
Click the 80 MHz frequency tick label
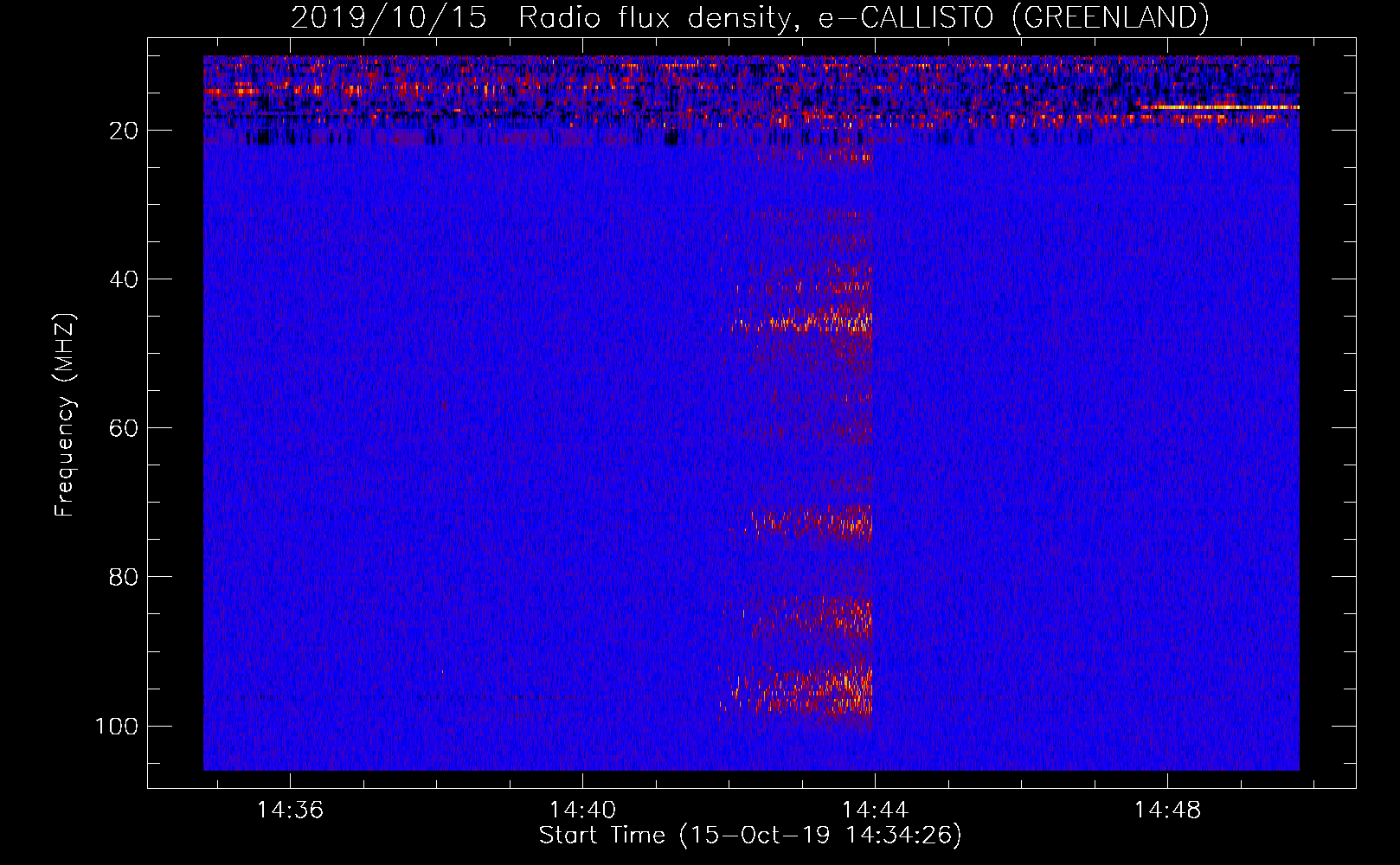point(124,577)
